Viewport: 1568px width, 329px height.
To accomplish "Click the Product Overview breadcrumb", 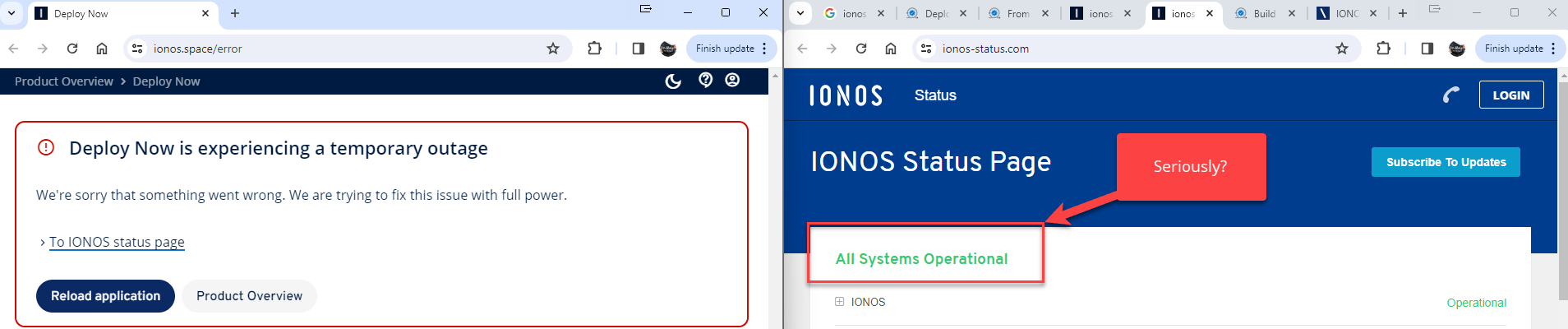I will click(x=64, y=81).
